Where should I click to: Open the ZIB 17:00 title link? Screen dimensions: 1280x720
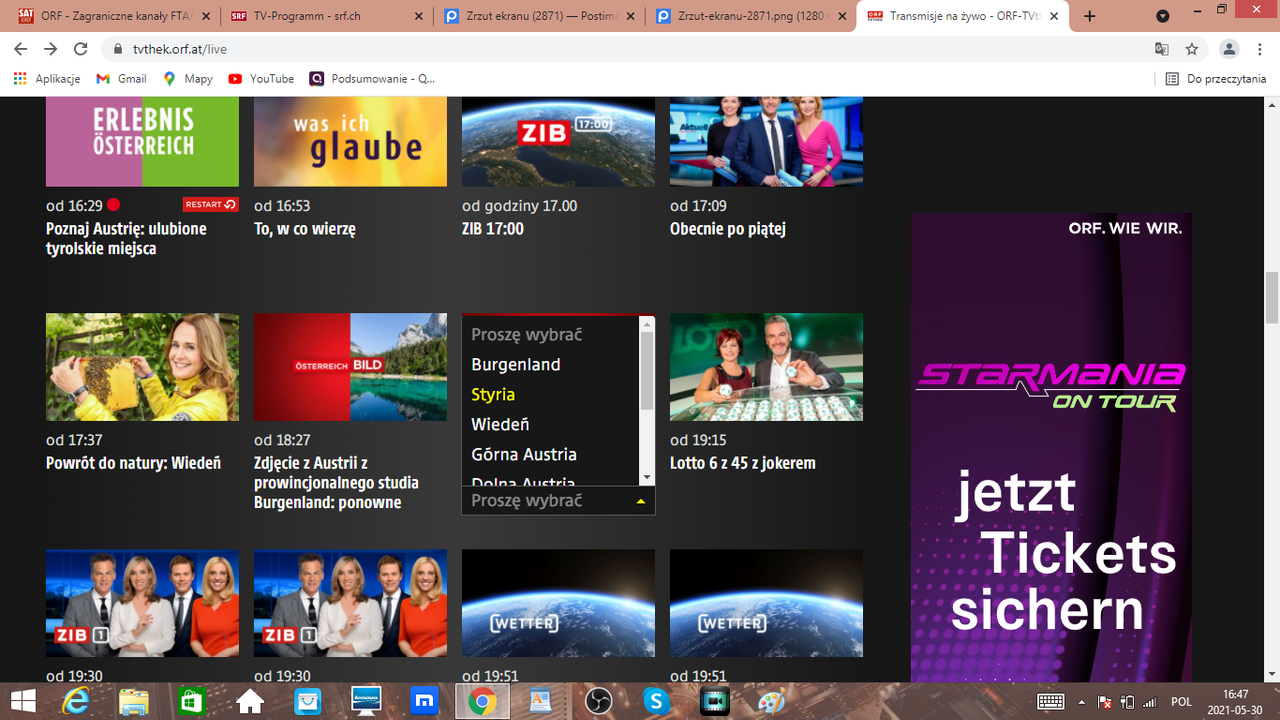coord(493,229)
